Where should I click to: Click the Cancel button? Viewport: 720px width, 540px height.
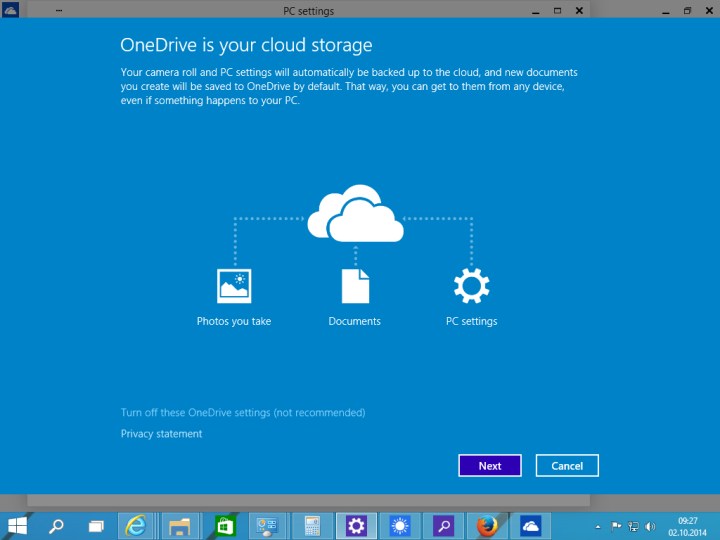click(567, 466)
